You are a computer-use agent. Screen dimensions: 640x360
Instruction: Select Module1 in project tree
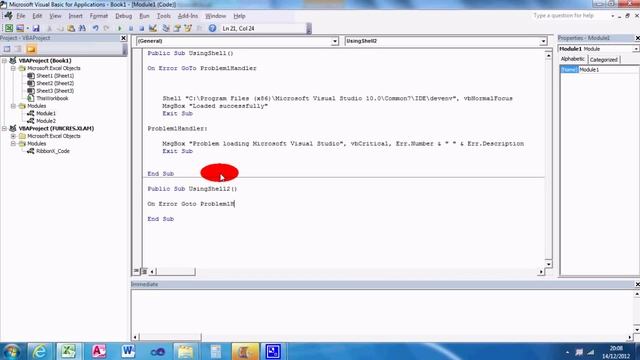point(46,113)
